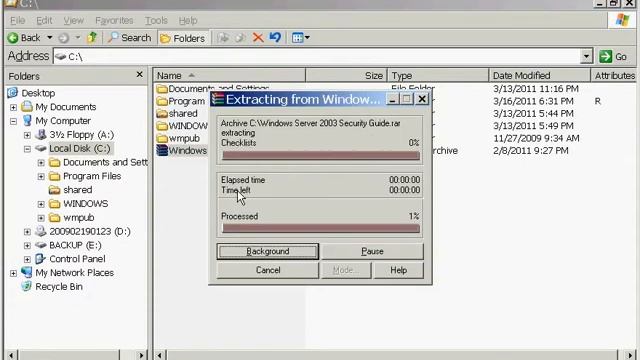Click the Forward navigation icon
640x360 pixels.
[63, 38]
